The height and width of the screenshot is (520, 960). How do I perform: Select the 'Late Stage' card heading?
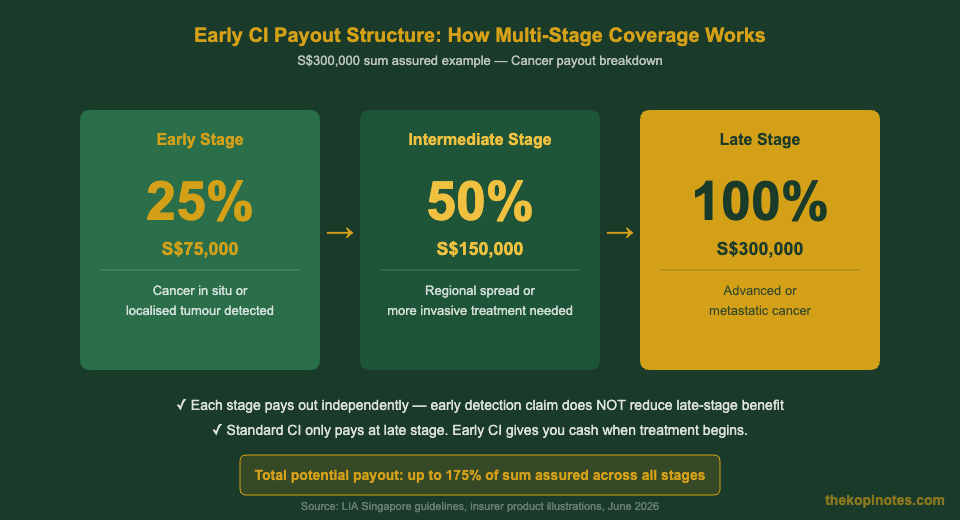pos(760,140)
